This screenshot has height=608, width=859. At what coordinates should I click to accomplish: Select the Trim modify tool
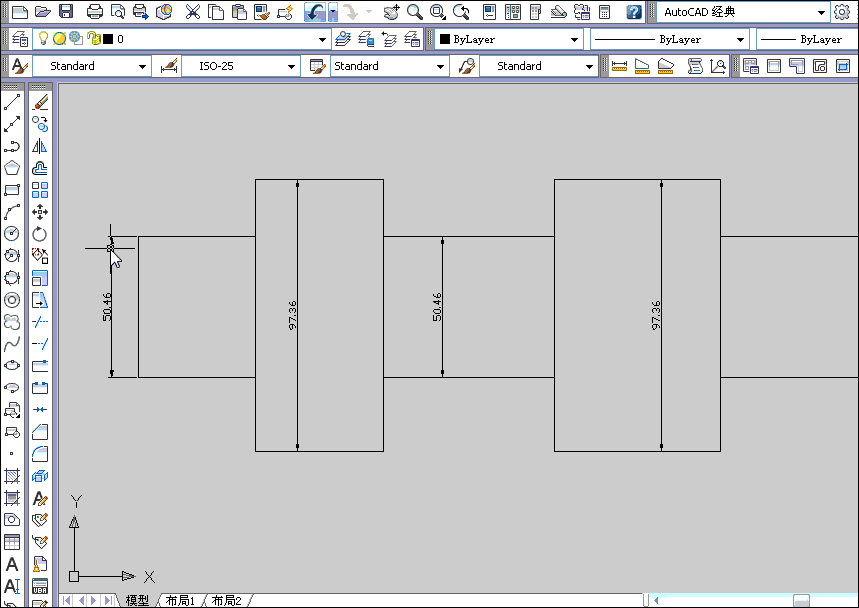[x=40, y=322]
